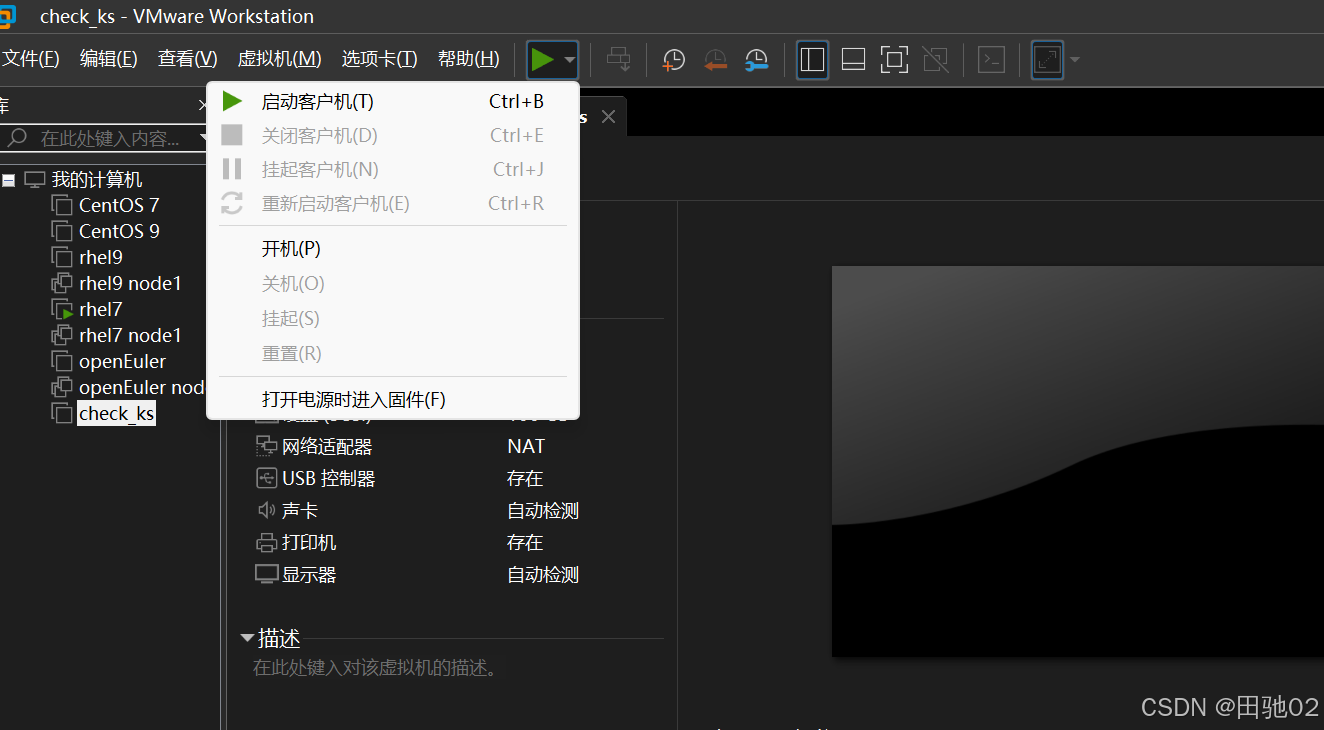The image size is (1324, 730).
Task: Click the NAT network value
Action: tap(526, 446)
